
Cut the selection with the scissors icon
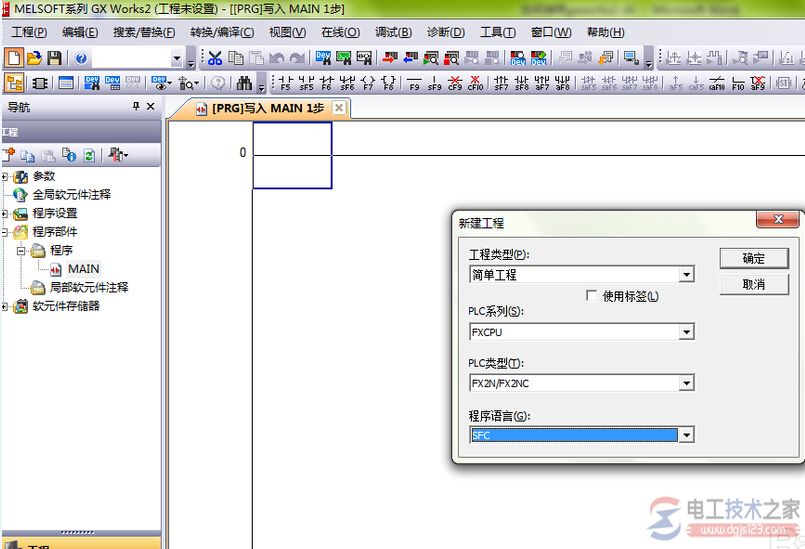coord(215,58)
